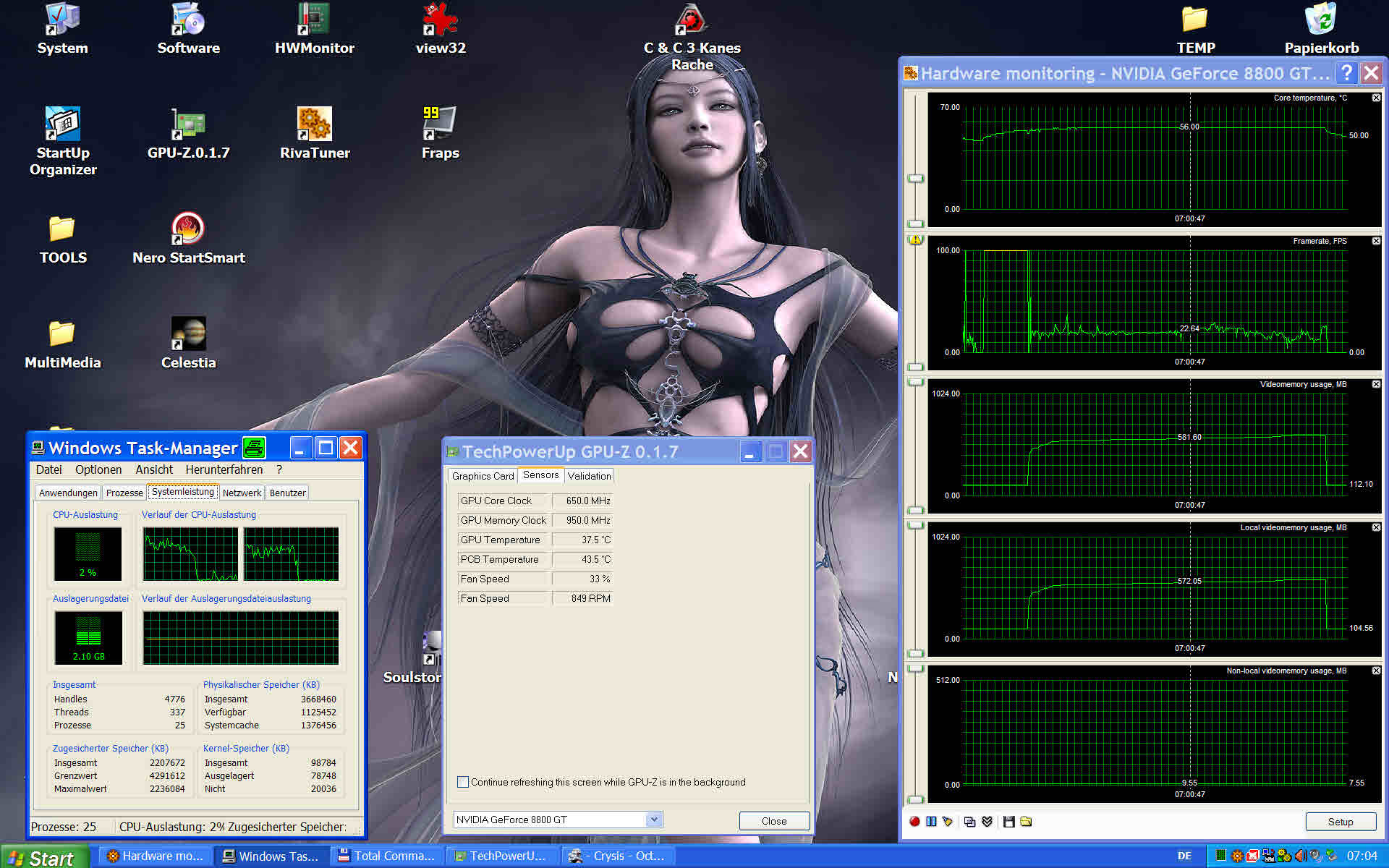Click the clear history broom icon
1389x868 pixels.
point(948,822)
